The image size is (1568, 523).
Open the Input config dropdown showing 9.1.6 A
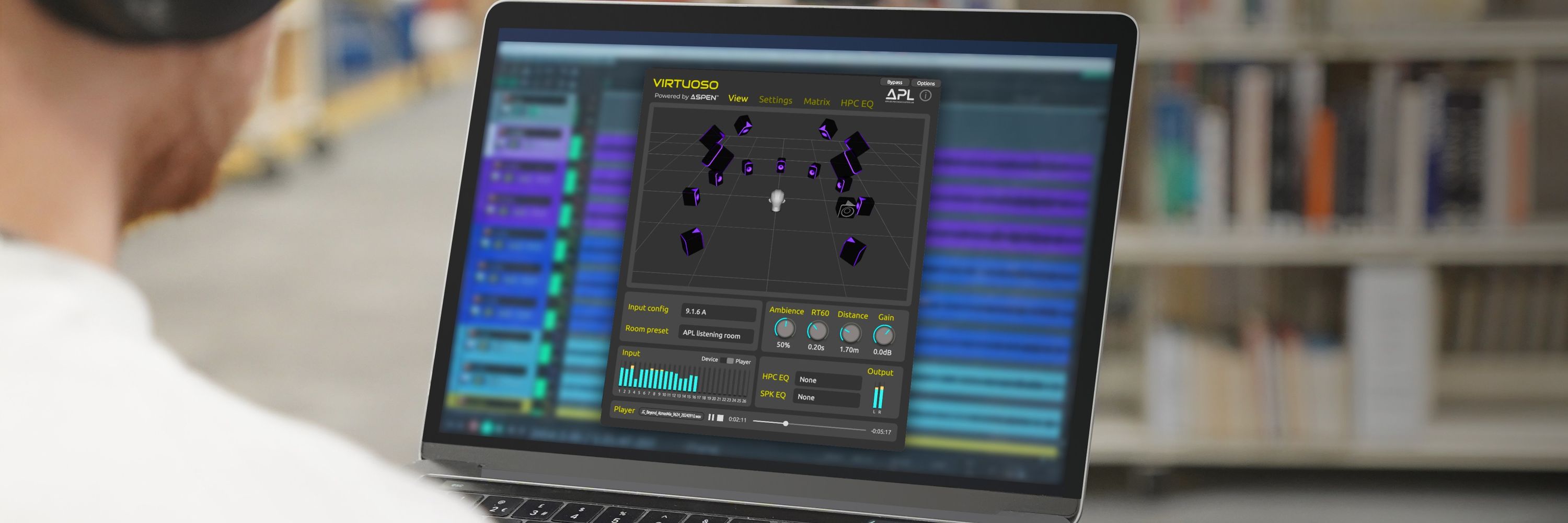718,312
